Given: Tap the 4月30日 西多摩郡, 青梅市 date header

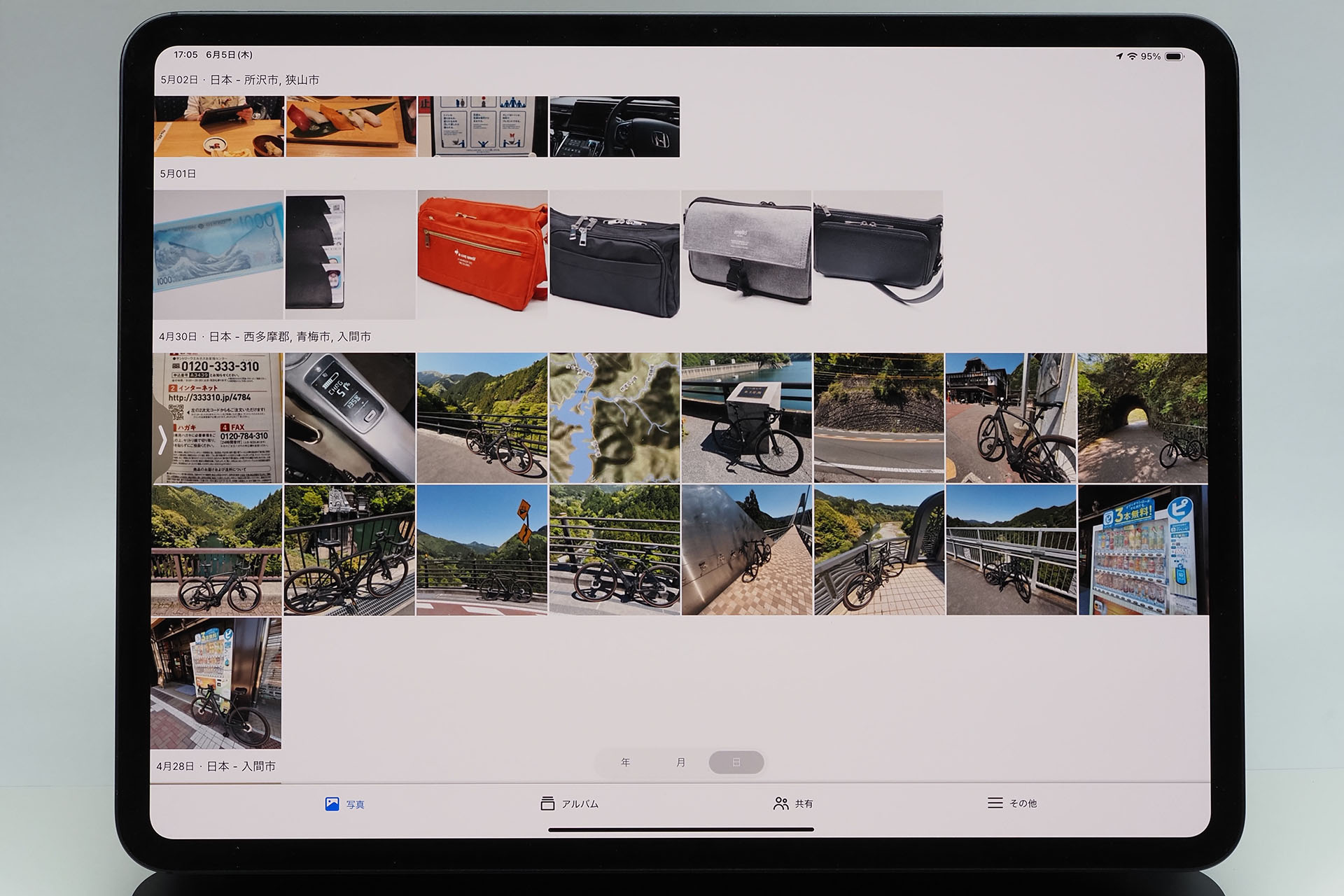Looking at the screenshot, I should coord(265,337).
